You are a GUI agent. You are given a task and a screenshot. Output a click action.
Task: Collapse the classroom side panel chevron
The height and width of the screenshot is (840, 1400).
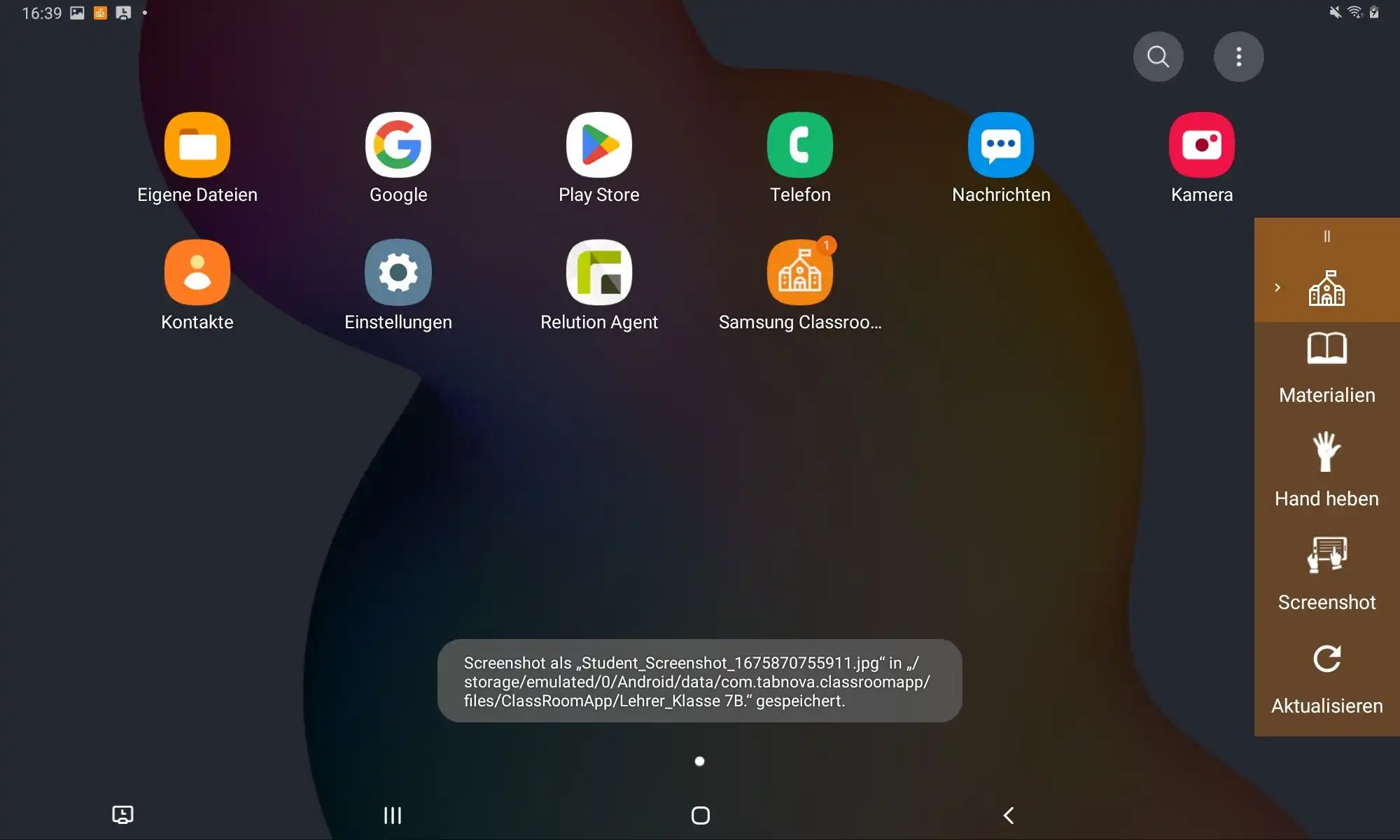1277,288
